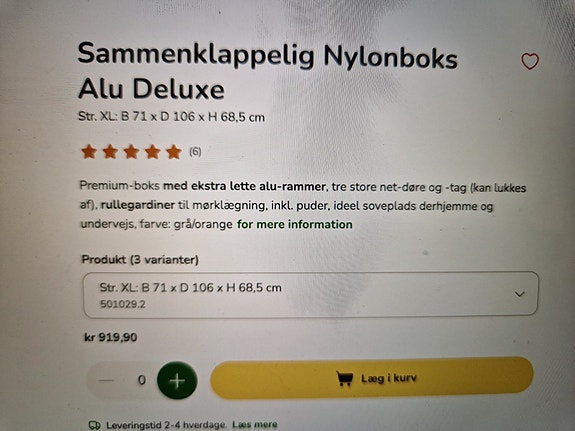Click the 'Produkt (3 varianter)' label
575x431 pixels.
click(140, 260)
